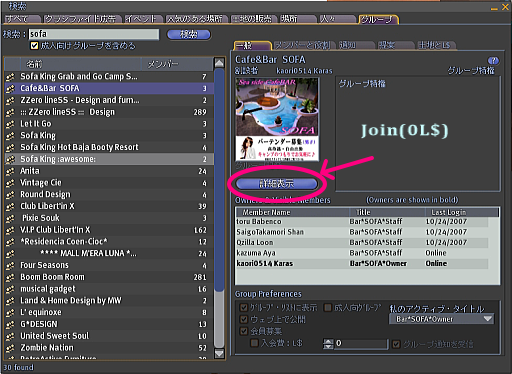Sort results by メンバー column header
The width and height of the screenshot is (512, 374).
click(178, 64)
